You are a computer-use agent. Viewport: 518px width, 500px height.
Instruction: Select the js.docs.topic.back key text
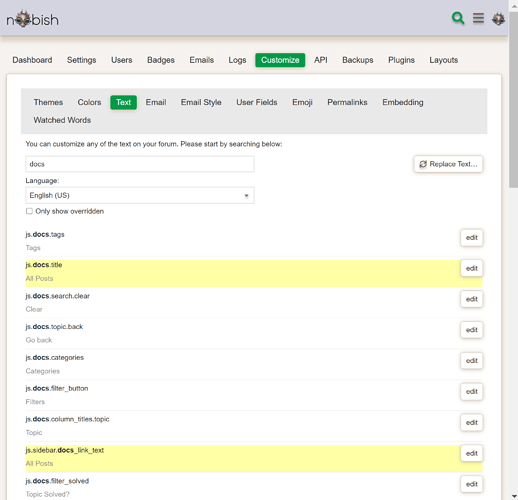(54, 327)
